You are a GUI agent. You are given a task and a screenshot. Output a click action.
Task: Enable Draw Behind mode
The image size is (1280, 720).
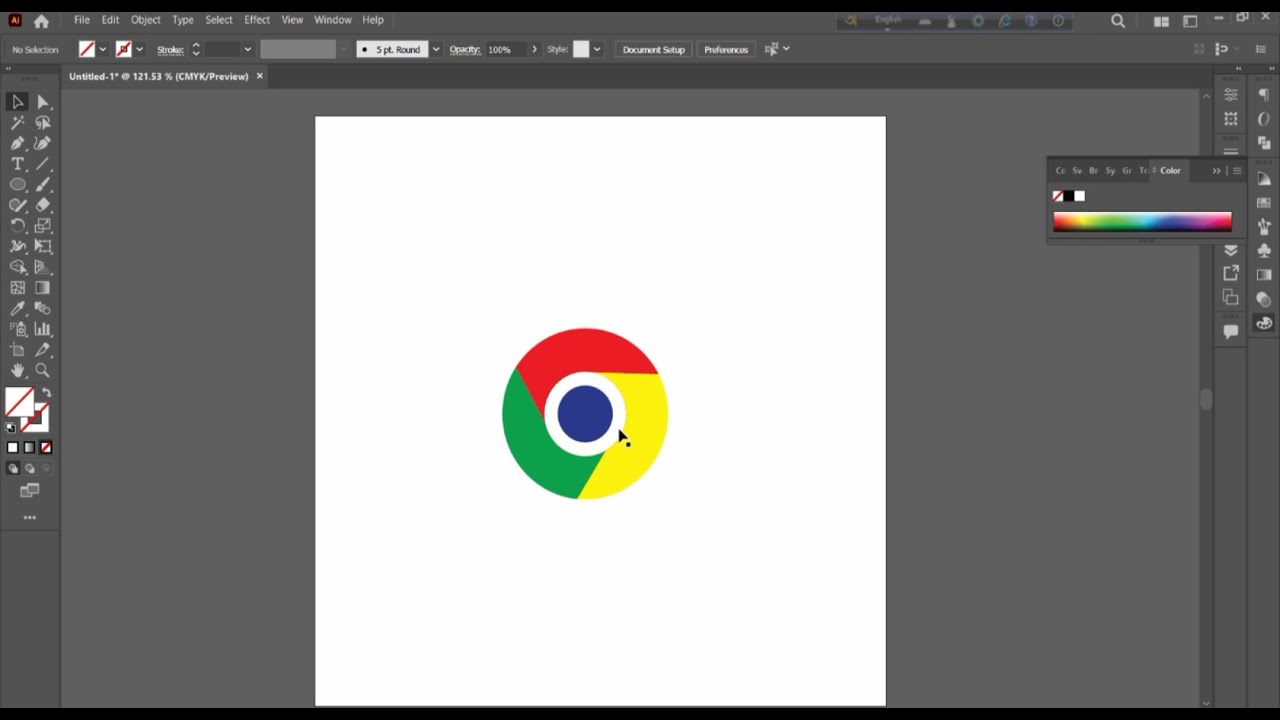pyautogui.click(x=29, y=468)
